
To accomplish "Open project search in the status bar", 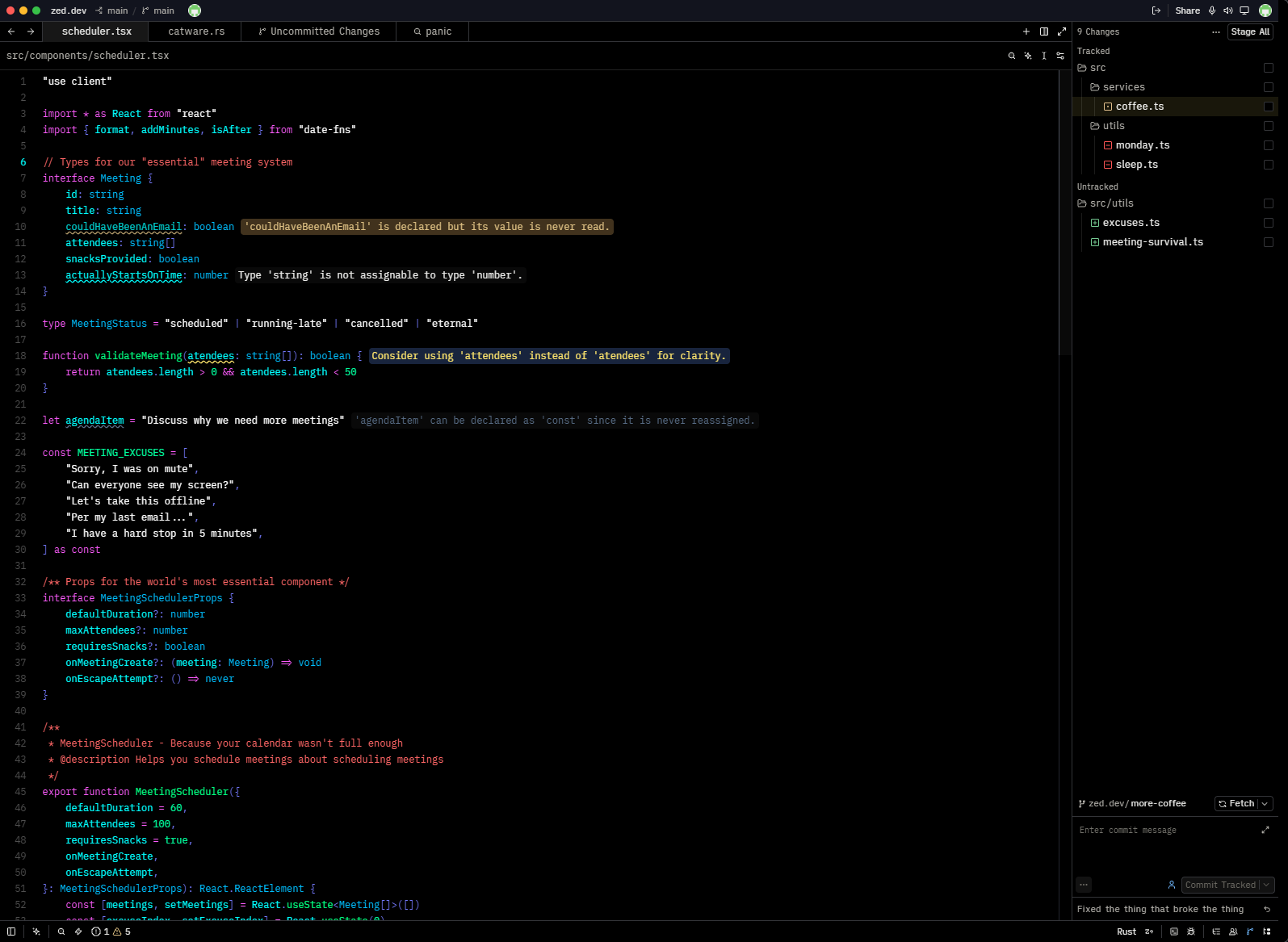I will pos(61,932).
